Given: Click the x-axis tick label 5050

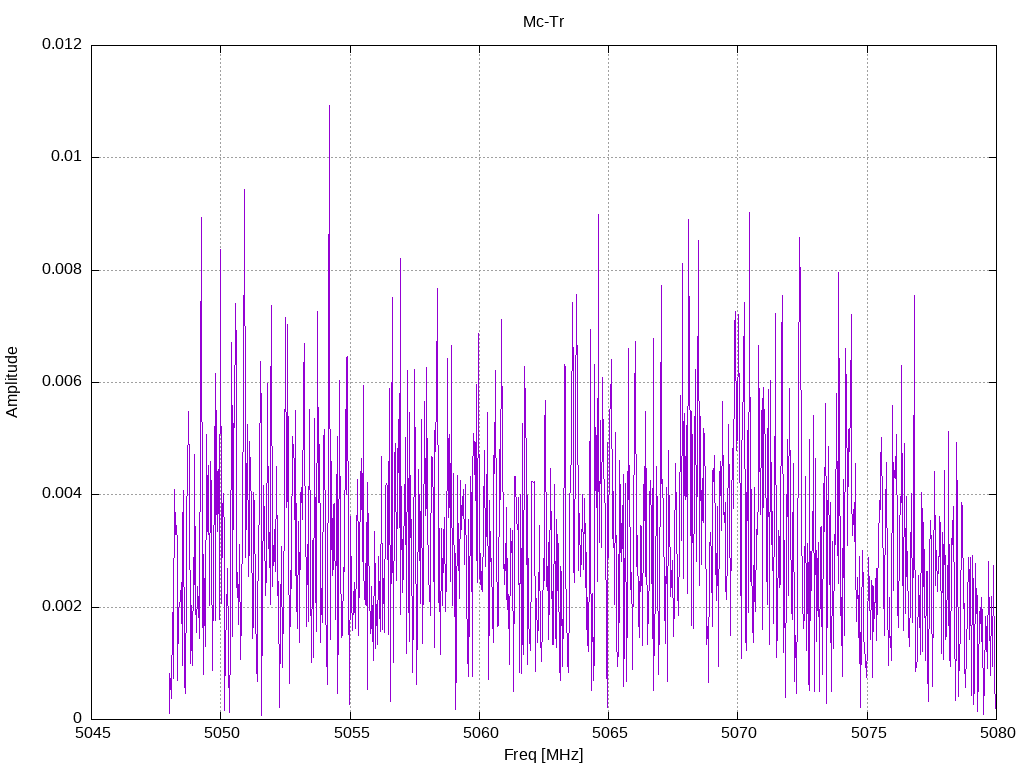Looking at the screenshot, I should (x=222, y=733).
